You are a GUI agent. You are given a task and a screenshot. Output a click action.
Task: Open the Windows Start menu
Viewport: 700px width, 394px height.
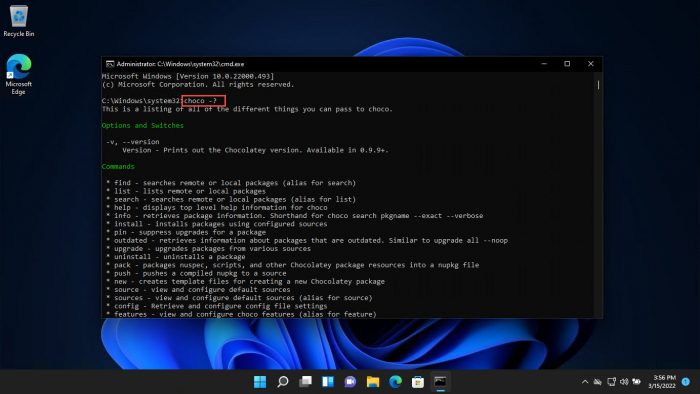coord(260,382)
